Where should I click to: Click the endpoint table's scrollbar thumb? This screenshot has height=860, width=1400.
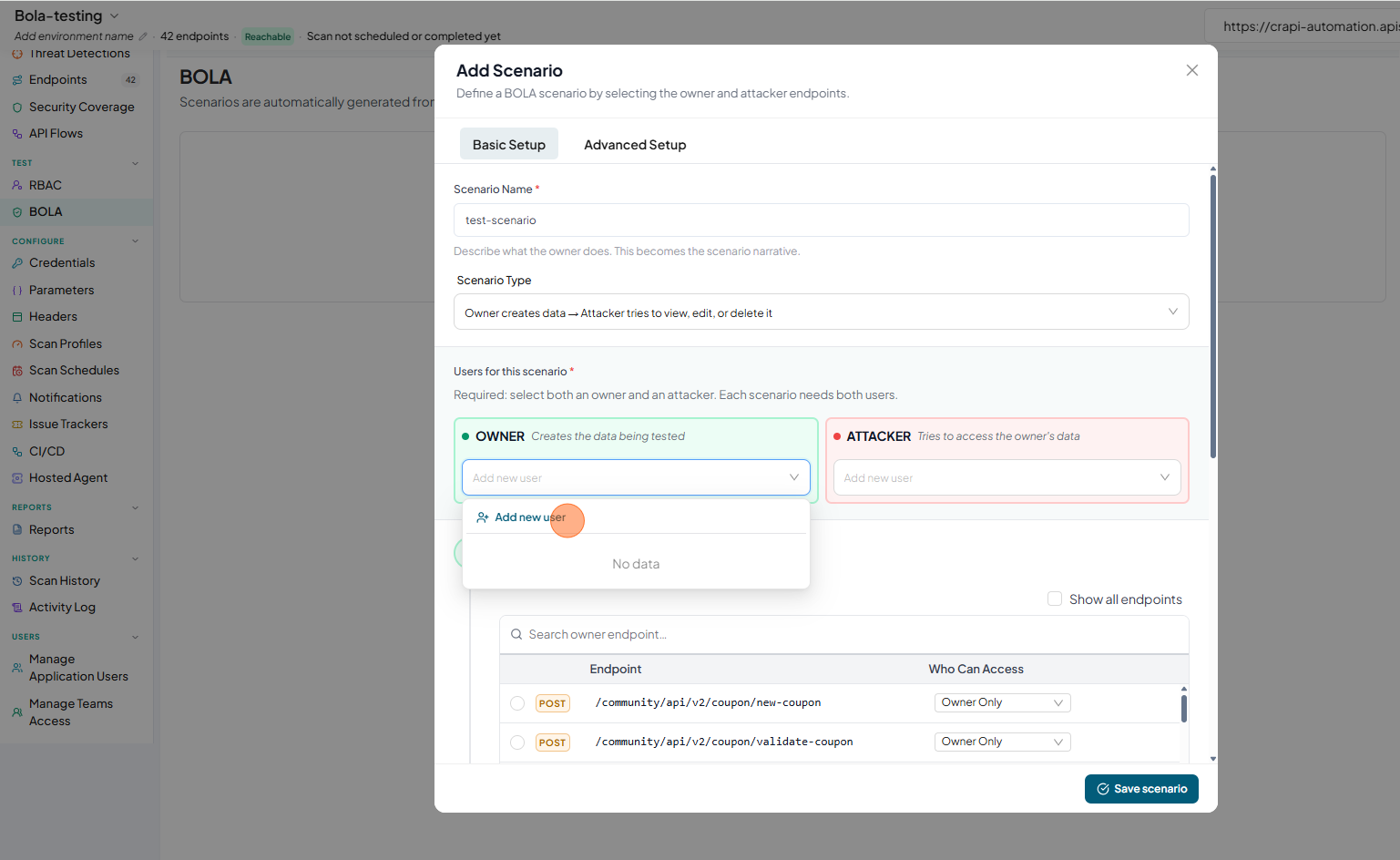coord(1184,708)
